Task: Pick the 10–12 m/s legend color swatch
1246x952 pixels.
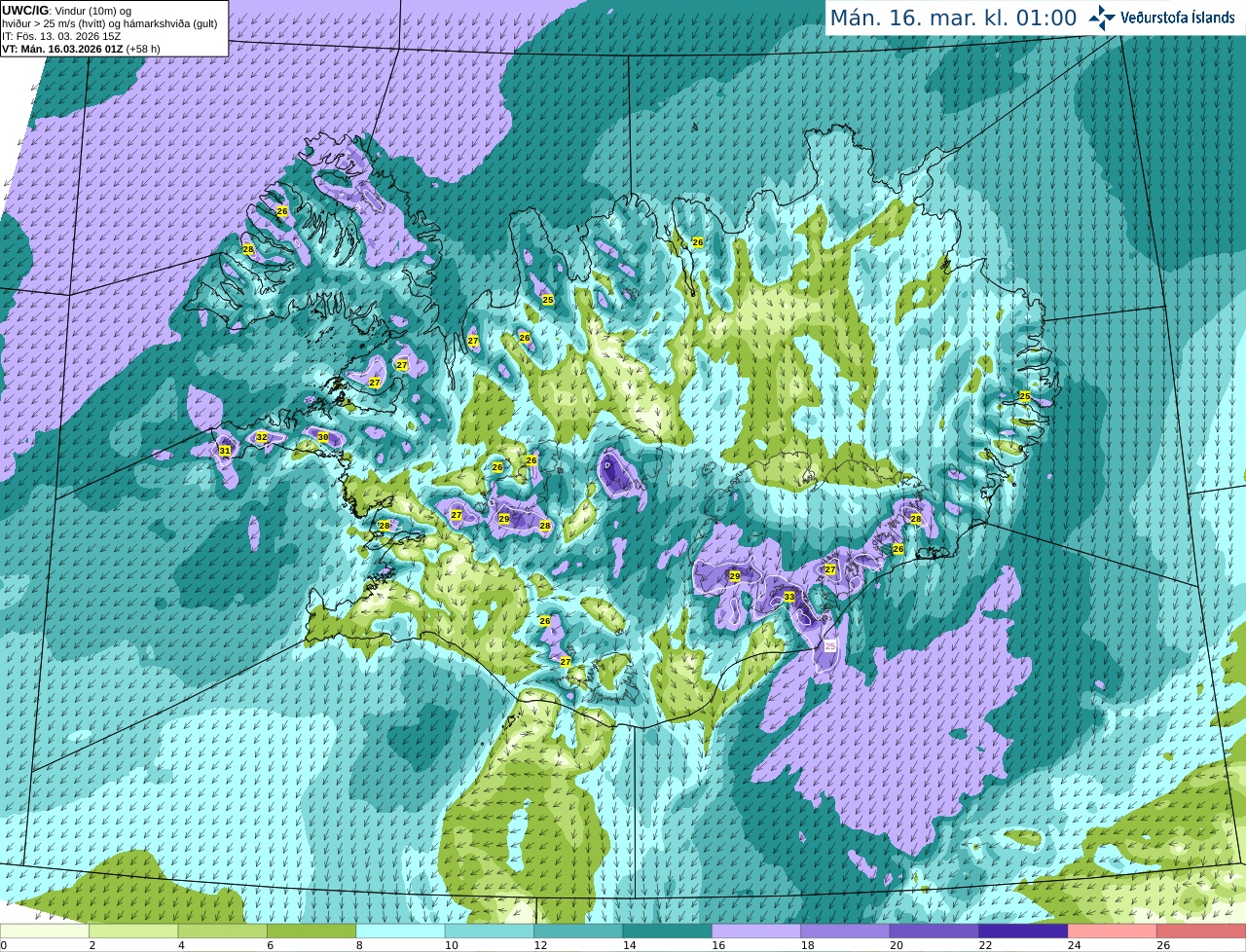Action: click(x=490, y=931)
